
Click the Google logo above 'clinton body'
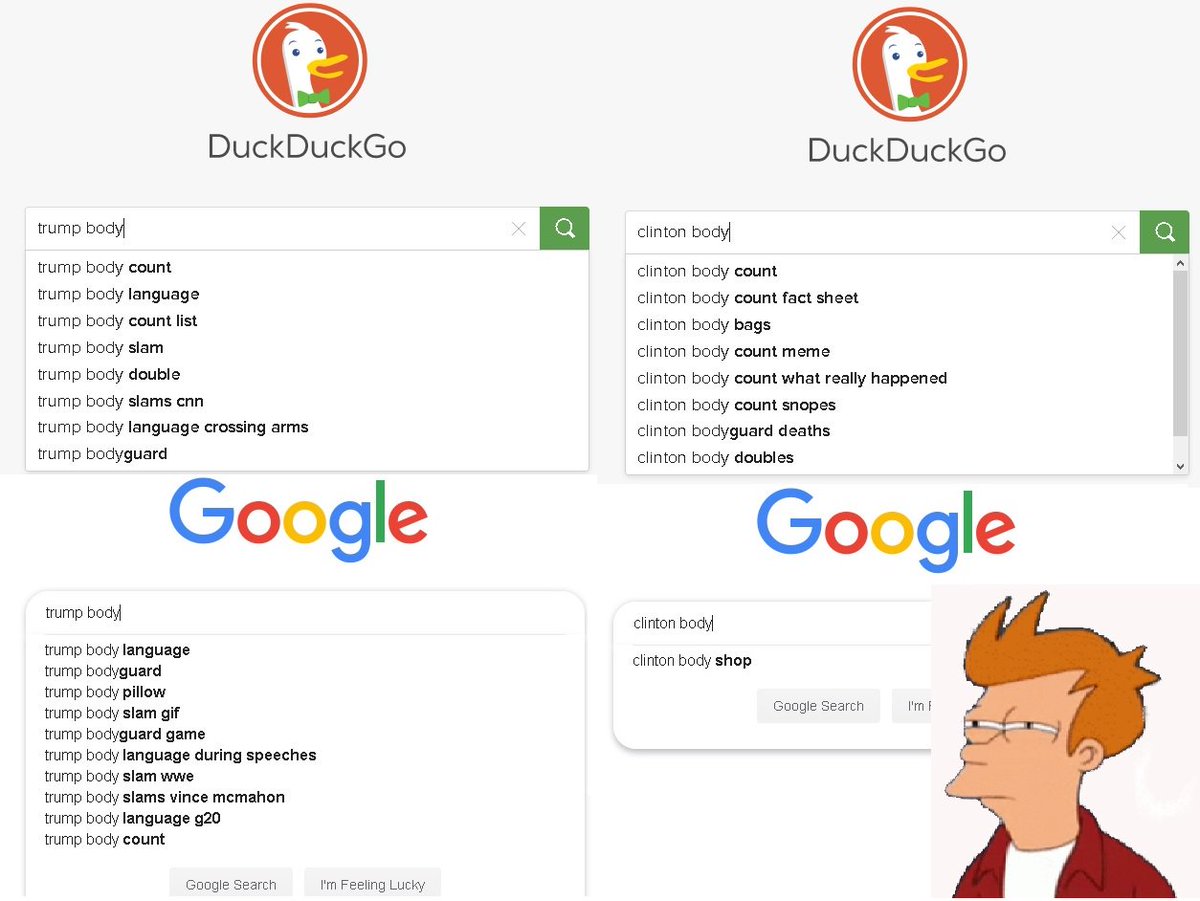[x=886, y=528]
